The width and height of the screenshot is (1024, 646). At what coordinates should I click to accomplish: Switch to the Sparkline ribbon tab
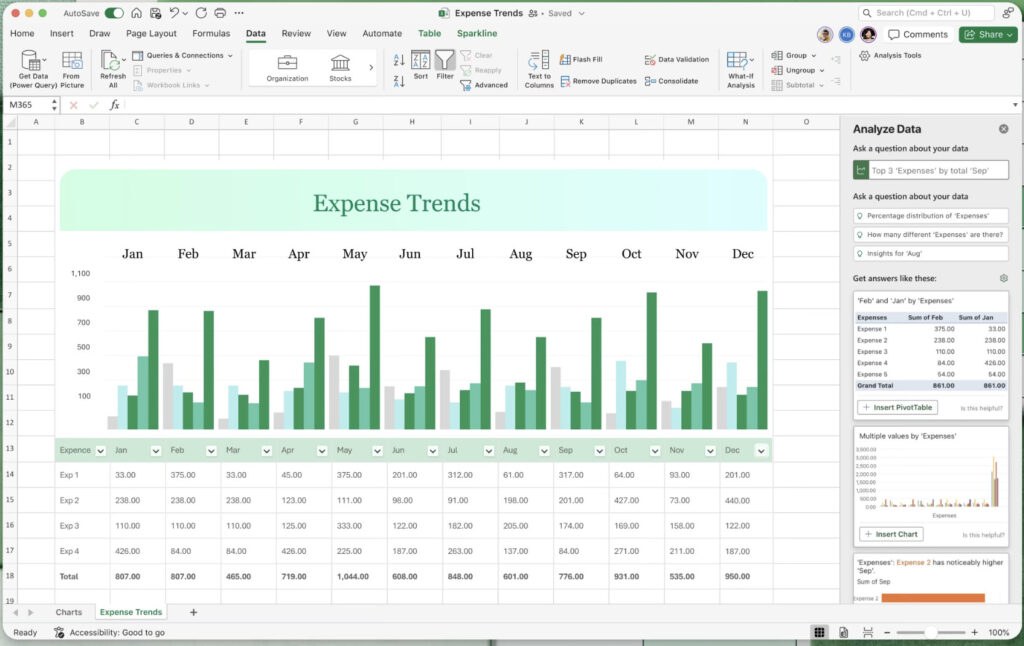477,33
